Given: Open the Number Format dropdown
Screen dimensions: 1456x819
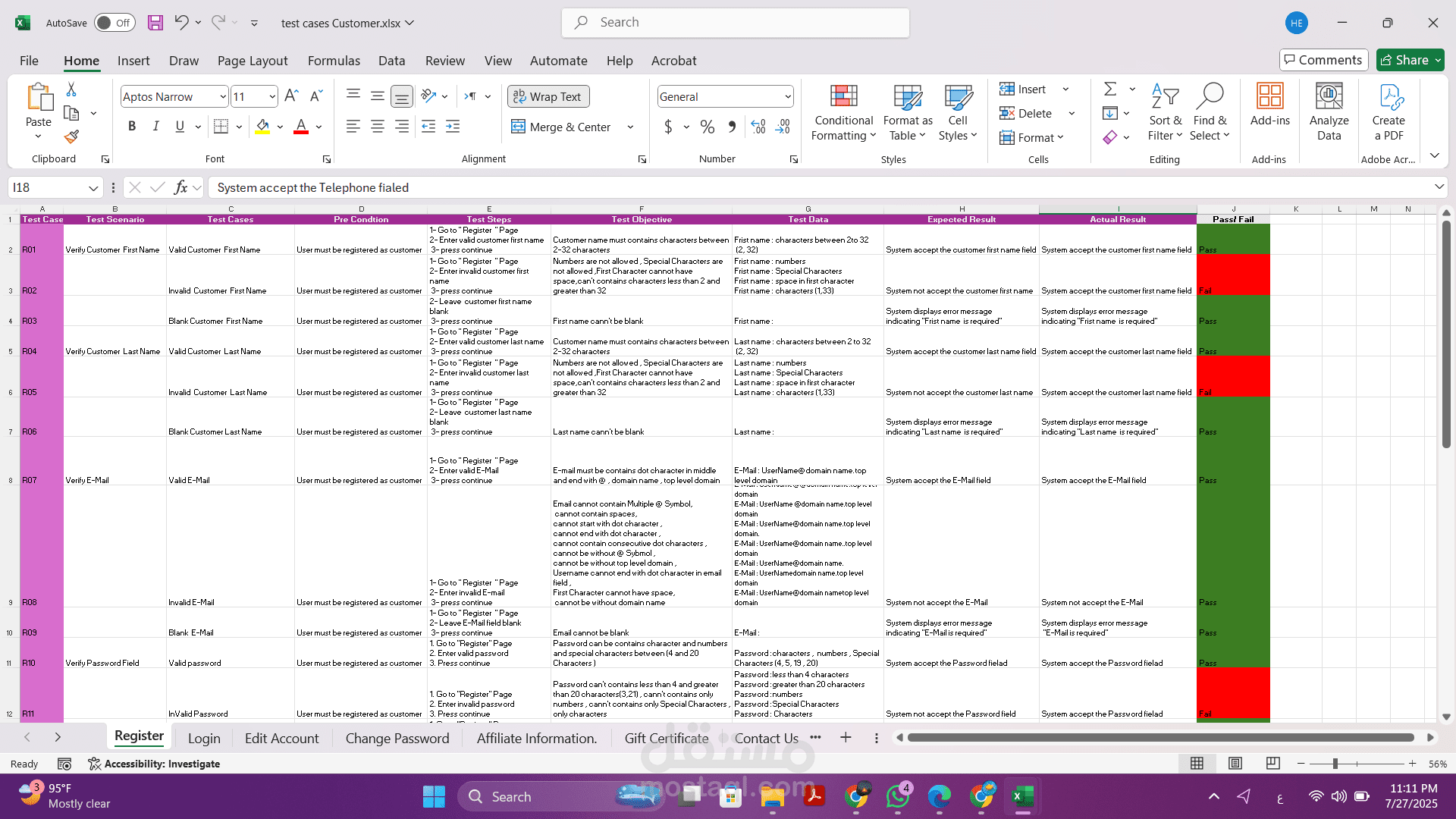Looking at the screenshot, I should [x=788, y=96].
